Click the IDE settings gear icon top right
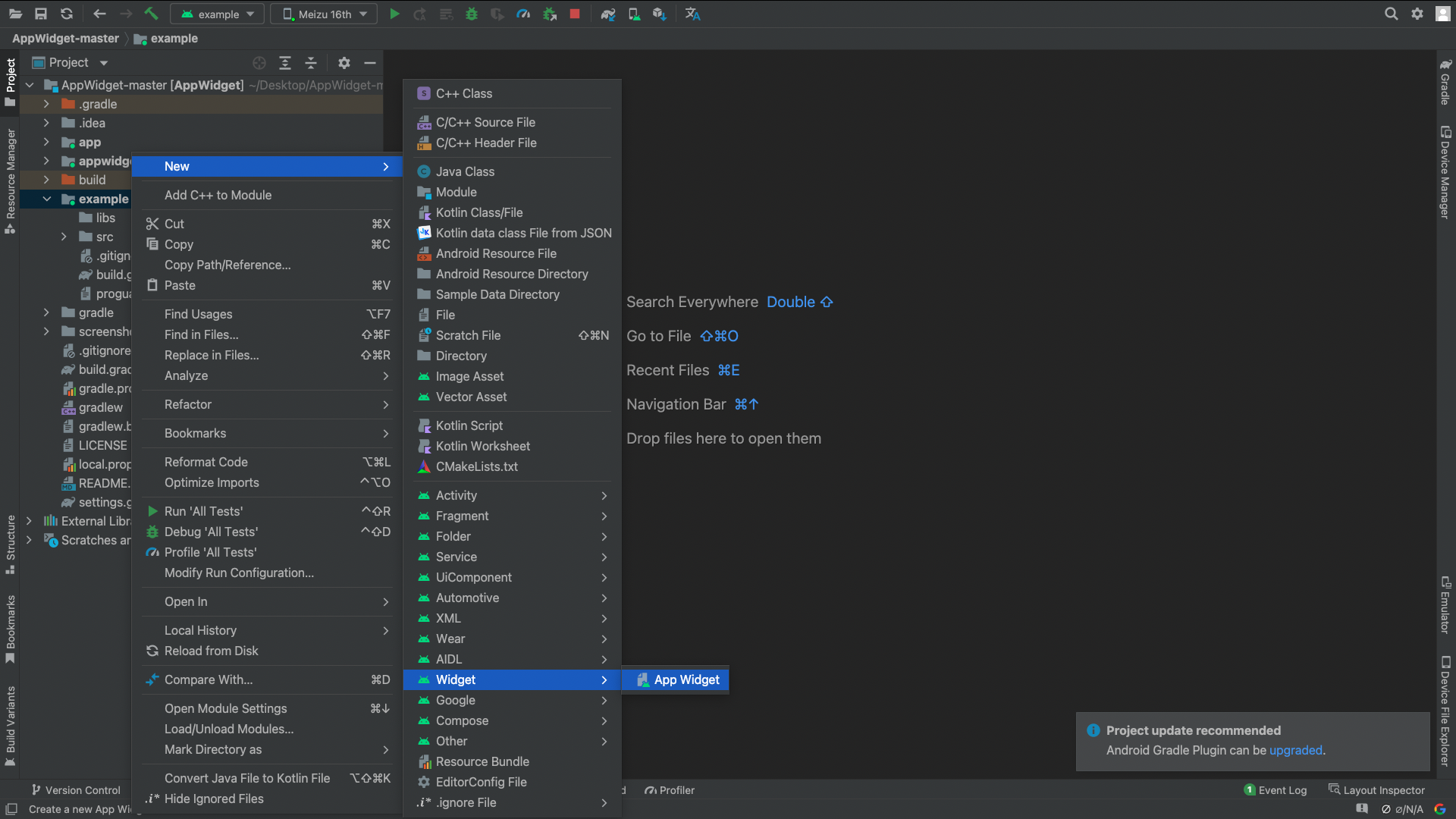Image resolution: width=1456 pixels, height=819 pixels. (1417, 14)
